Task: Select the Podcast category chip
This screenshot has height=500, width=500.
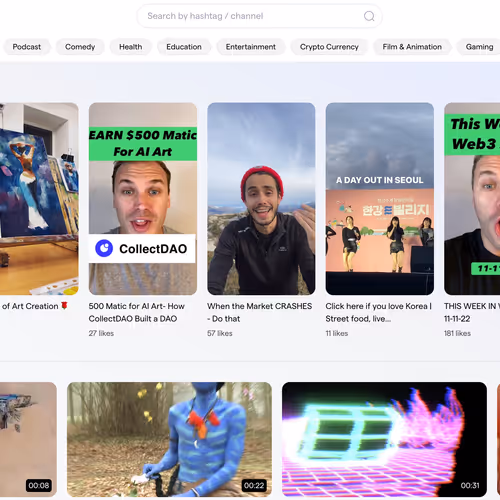Action: [x=27, y=47]
